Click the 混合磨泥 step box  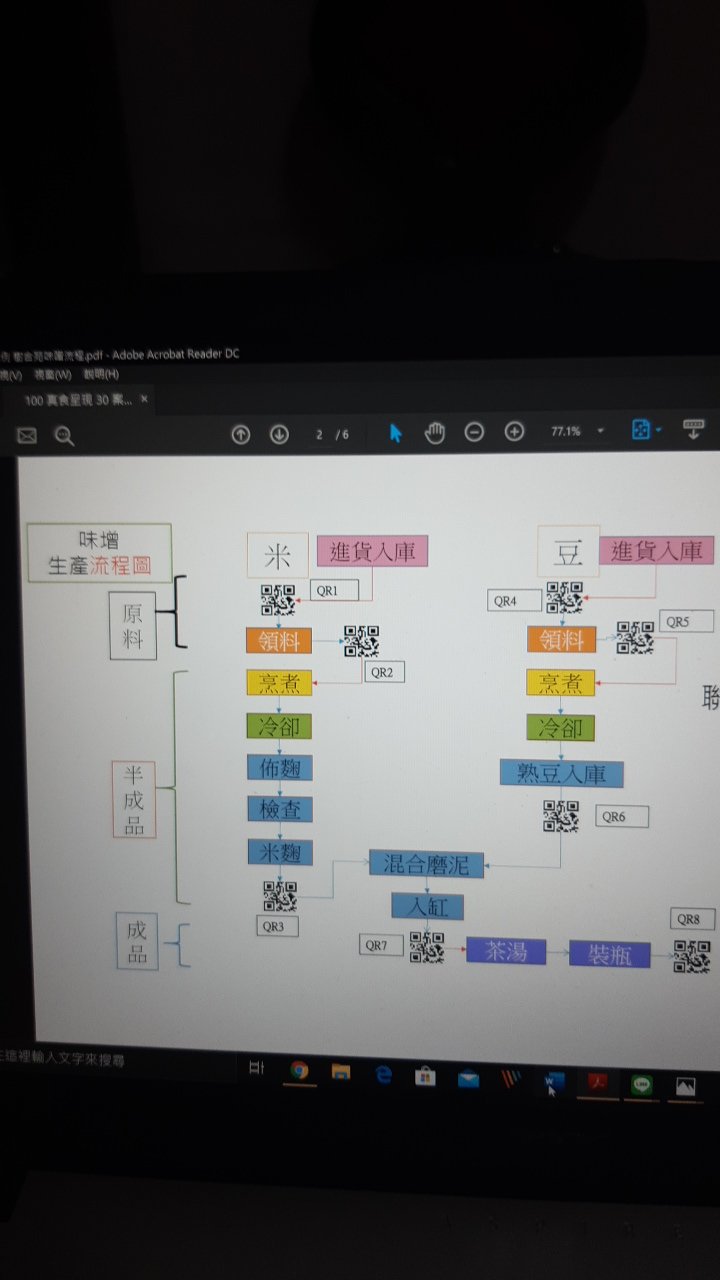(426, 864)
